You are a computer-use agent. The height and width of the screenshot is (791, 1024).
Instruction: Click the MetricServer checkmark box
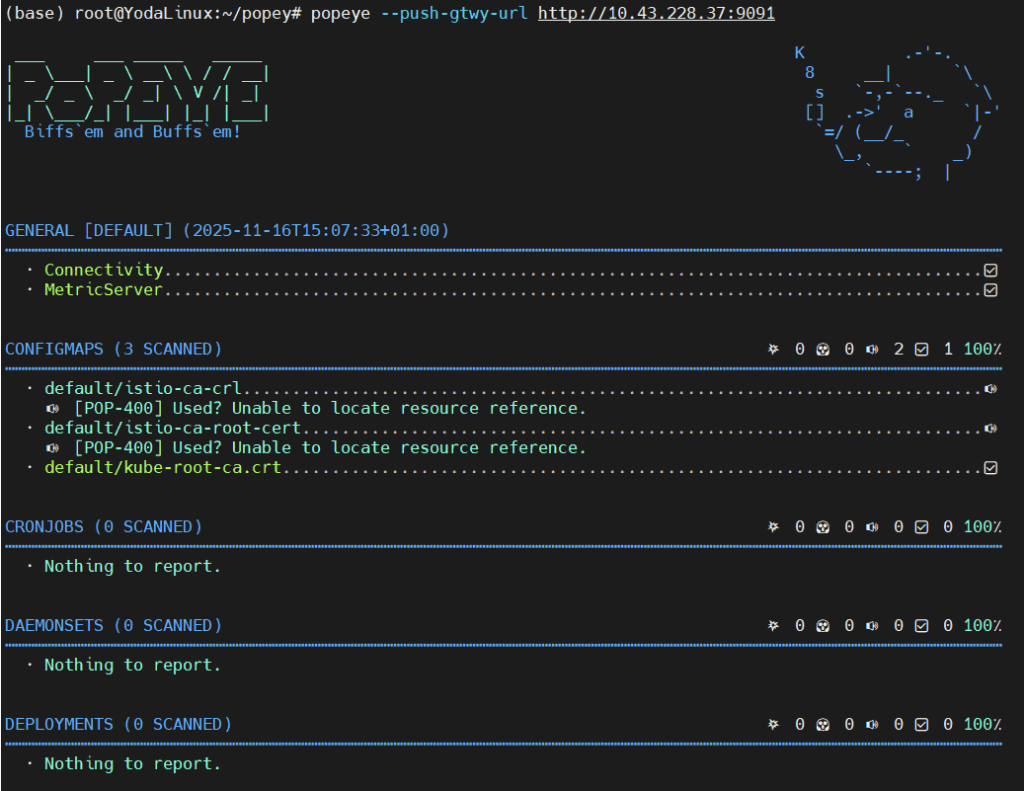(990, 290)
